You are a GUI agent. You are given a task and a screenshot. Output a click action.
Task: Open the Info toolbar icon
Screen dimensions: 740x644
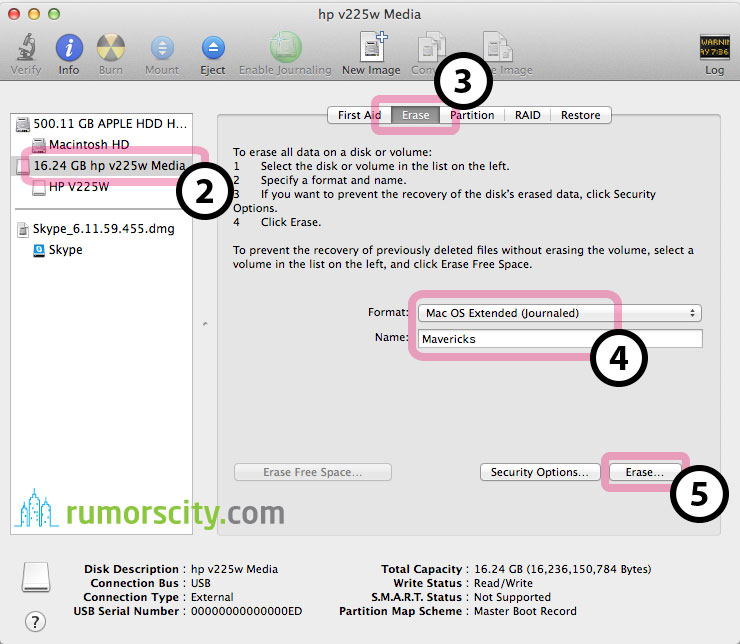point(69,48)
